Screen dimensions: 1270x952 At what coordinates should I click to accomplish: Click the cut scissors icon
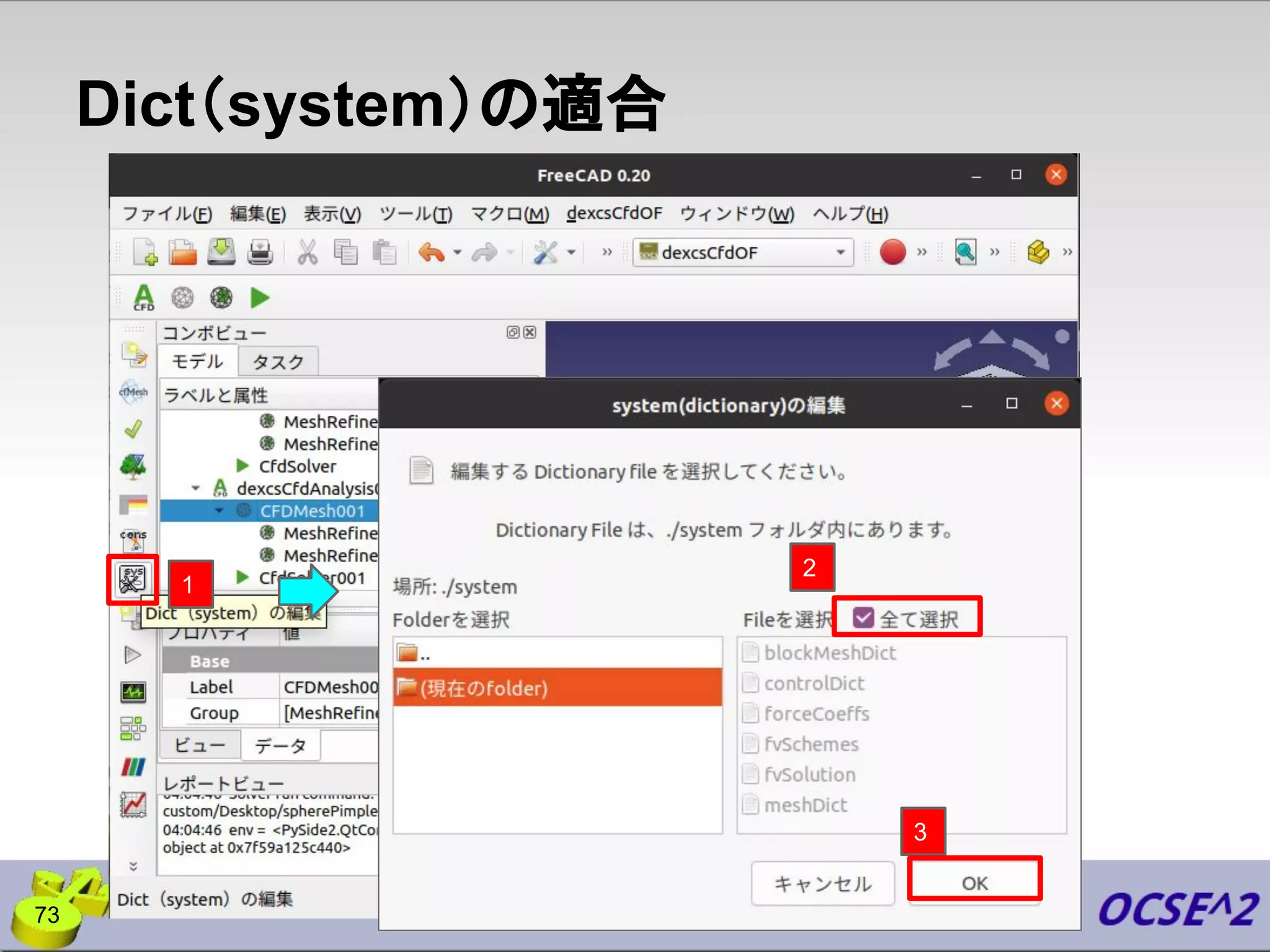tap(308, 252)
